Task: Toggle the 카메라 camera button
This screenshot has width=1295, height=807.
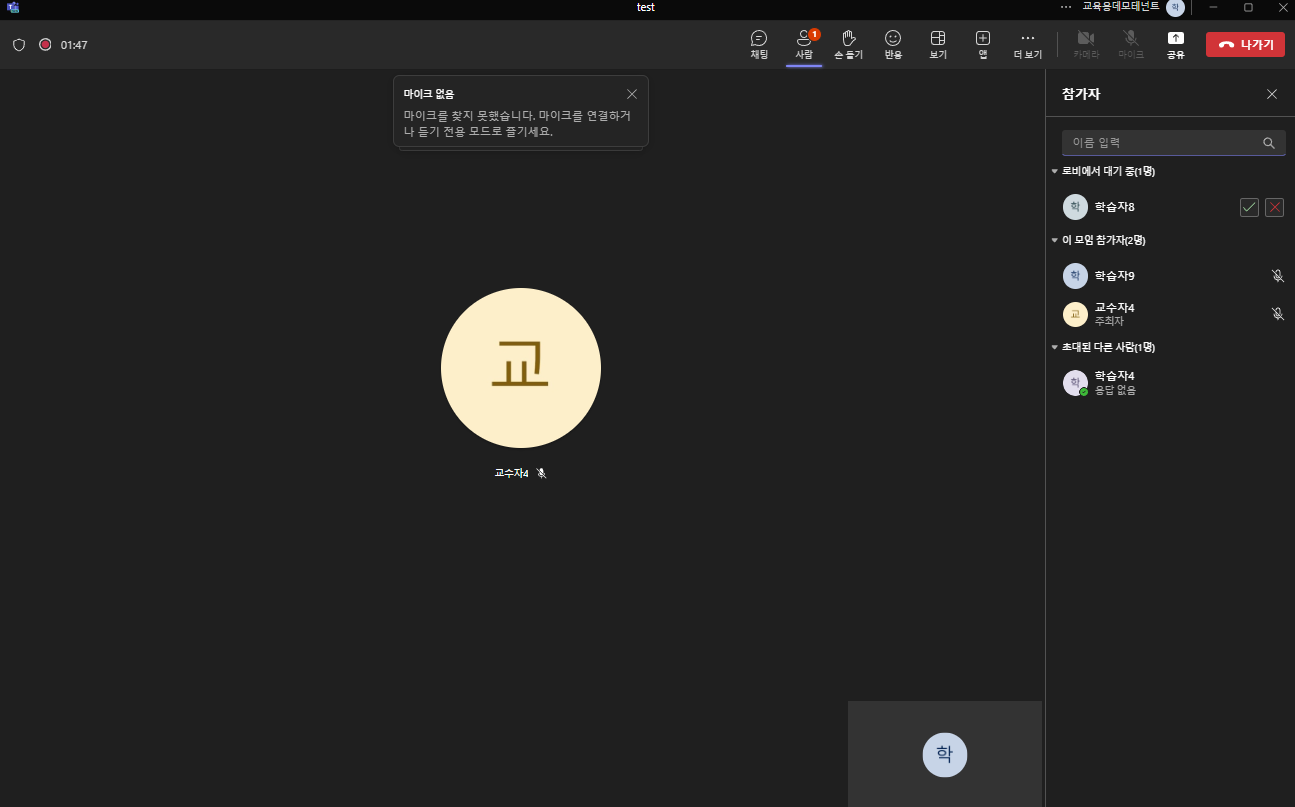Action: (1086, 44)
